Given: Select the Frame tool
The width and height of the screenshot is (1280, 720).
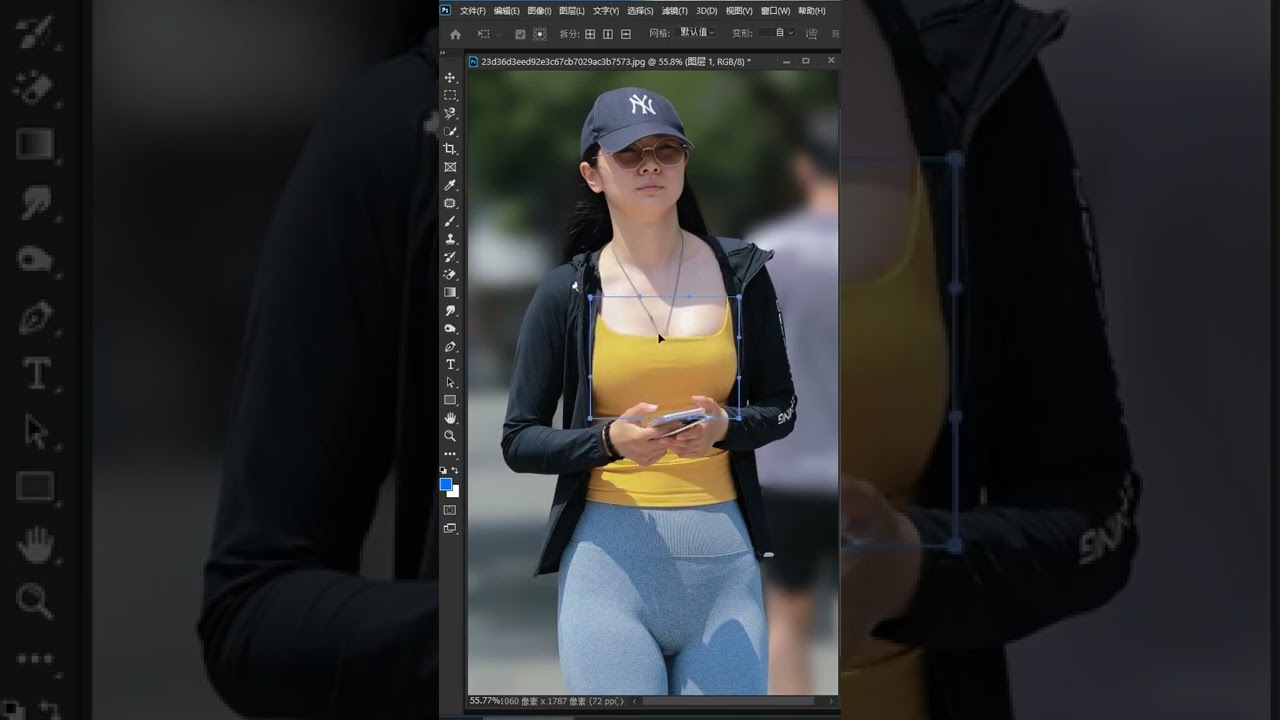Looking at the screenshot, I should (450, 167).
